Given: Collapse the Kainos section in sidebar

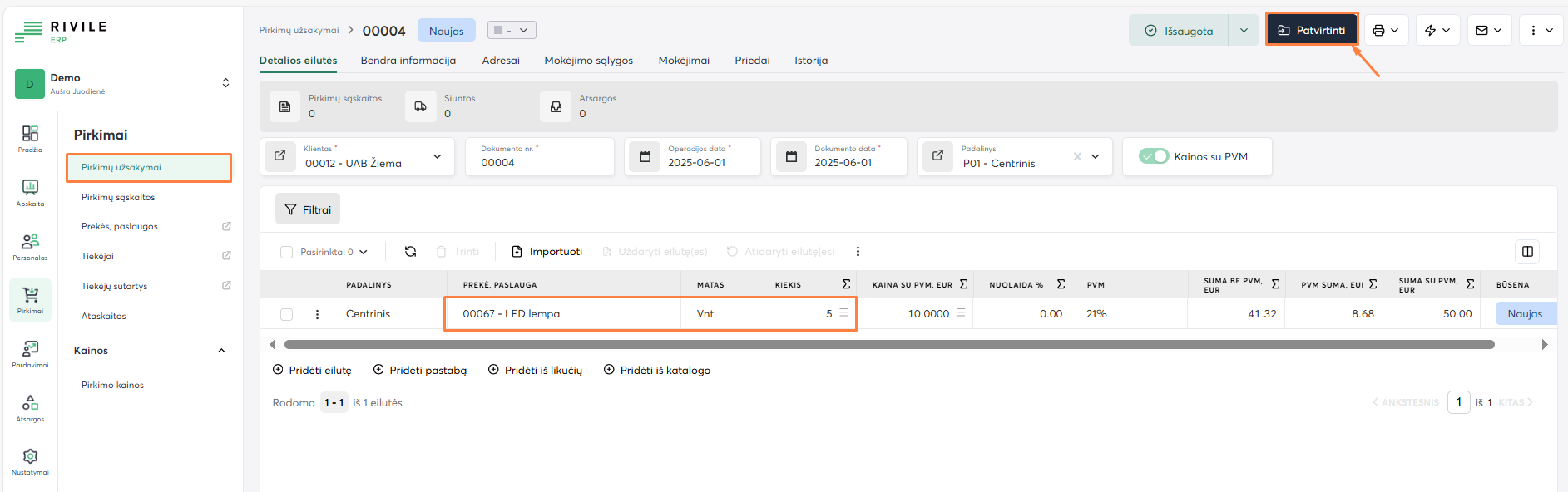Looking at the screenshot, I should (221, 351).
